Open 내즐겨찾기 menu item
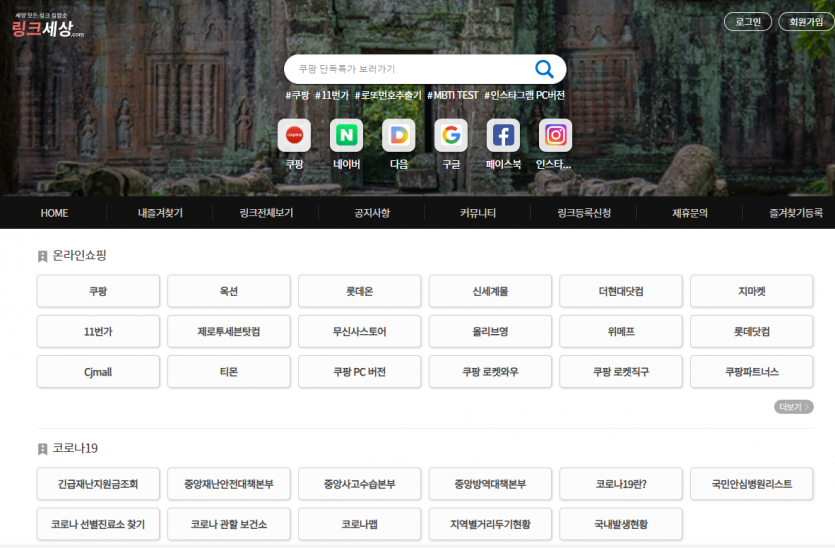This screenshot has width=835, height=548. click(x=160, y=213)
